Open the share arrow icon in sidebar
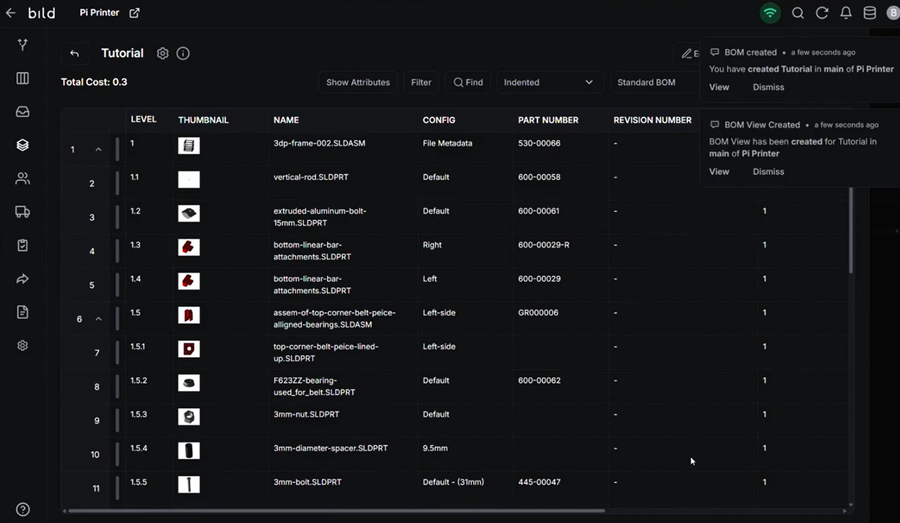Screen dimensions: 900x523 click(22, 279)
